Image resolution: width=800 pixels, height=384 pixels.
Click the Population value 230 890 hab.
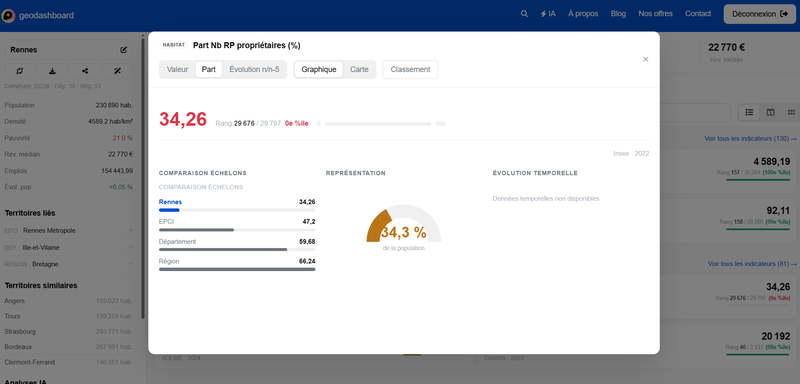coord(114,105)
